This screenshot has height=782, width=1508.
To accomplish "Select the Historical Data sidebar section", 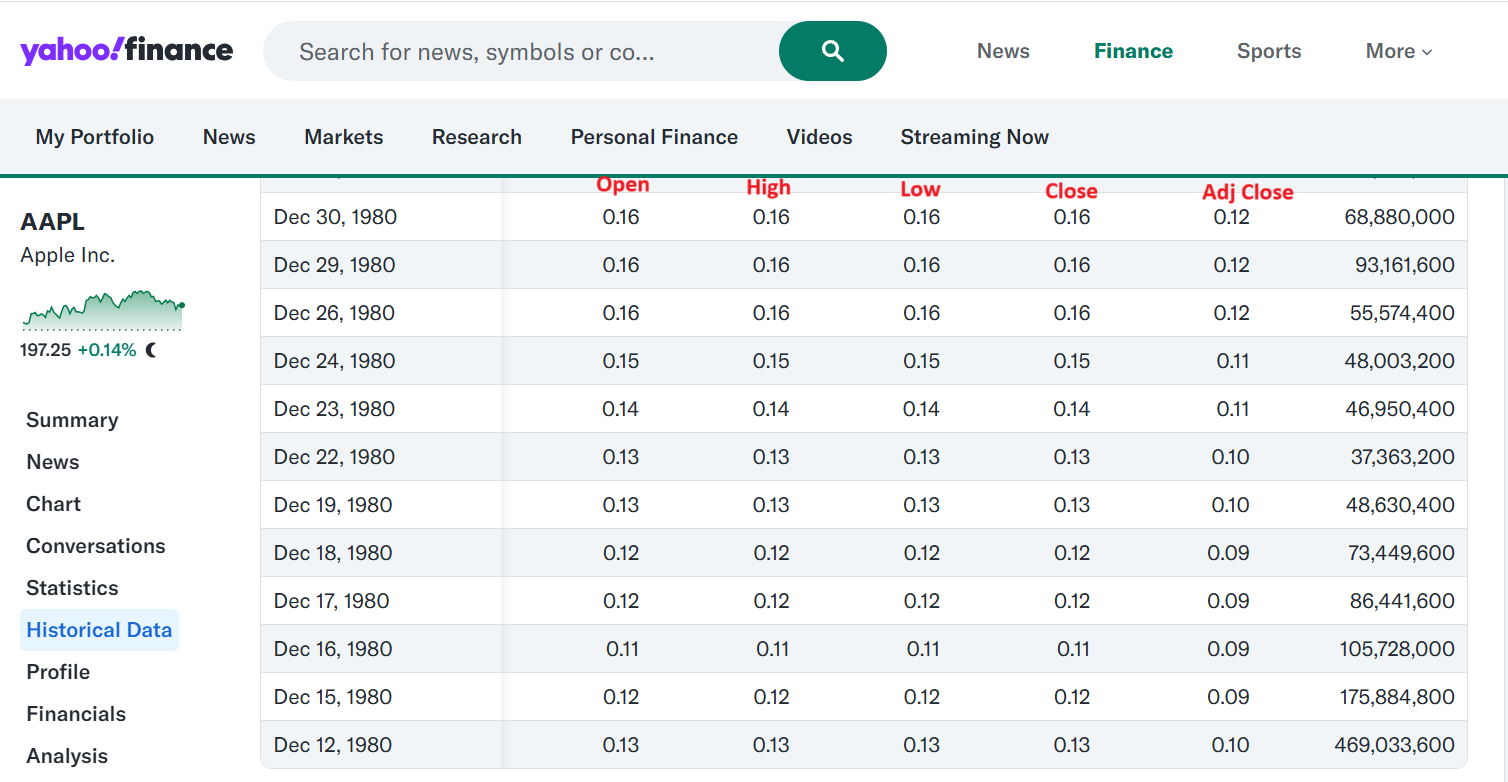I will pyautogui.click(x=99, y=630).
